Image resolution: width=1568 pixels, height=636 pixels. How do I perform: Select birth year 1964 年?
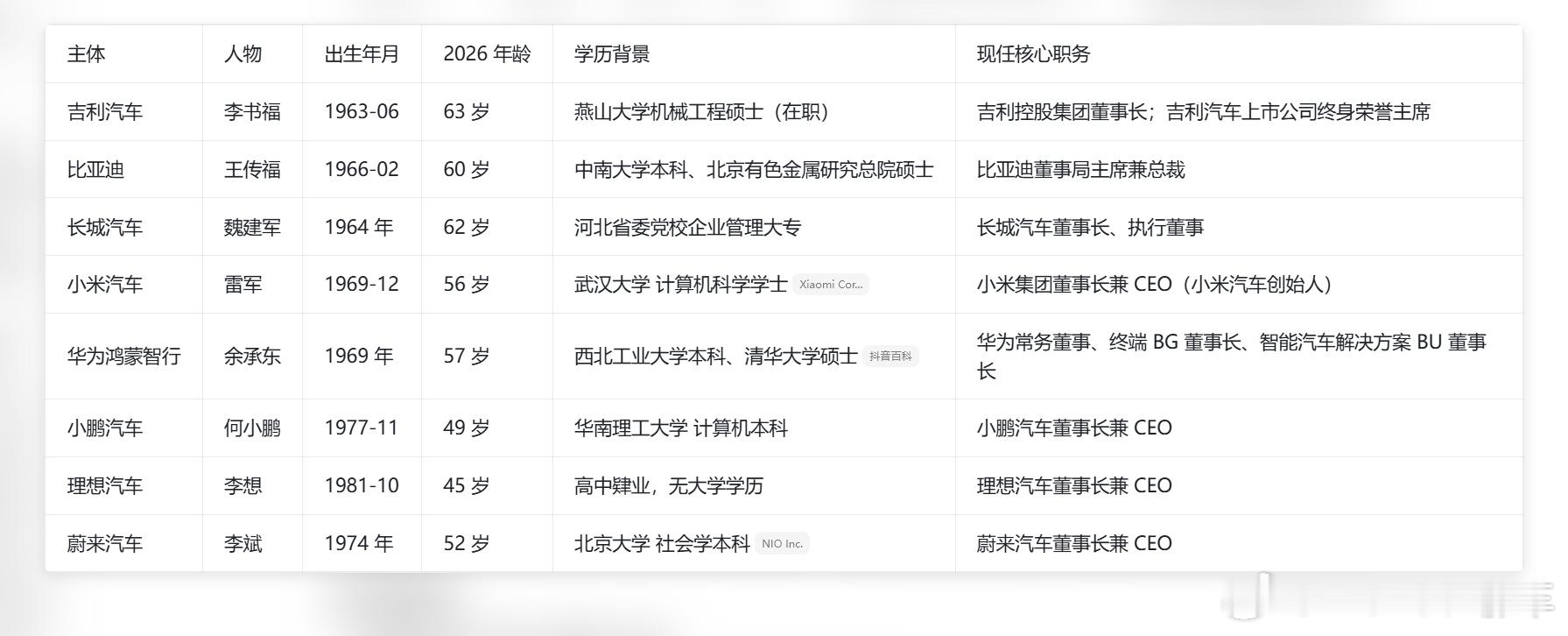pos(359,228)
